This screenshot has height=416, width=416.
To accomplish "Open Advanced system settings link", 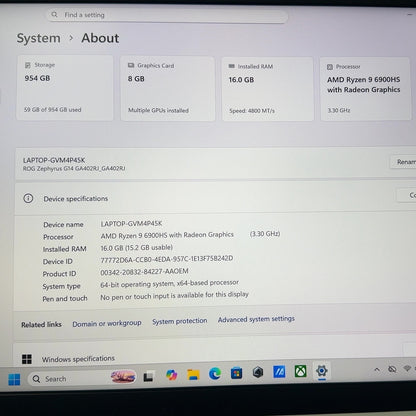I will (x=256, y=319).
